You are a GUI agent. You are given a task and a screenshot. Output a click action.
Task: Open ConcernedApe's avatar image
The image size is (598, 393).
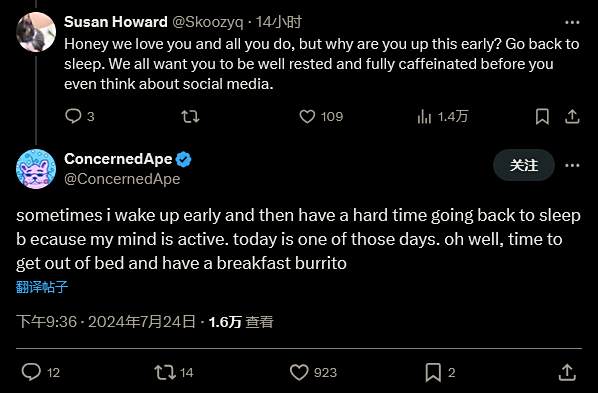tap(36, 169)
